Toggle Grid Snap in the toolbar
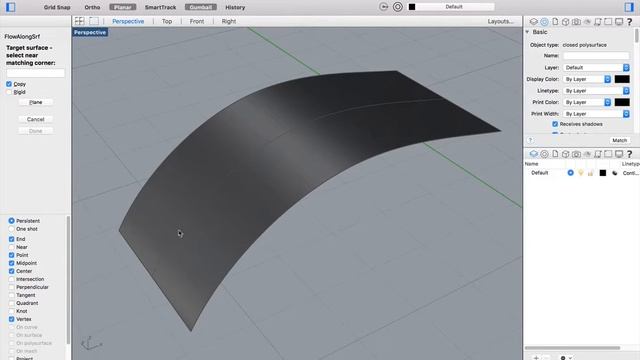 tap(57, 7)
